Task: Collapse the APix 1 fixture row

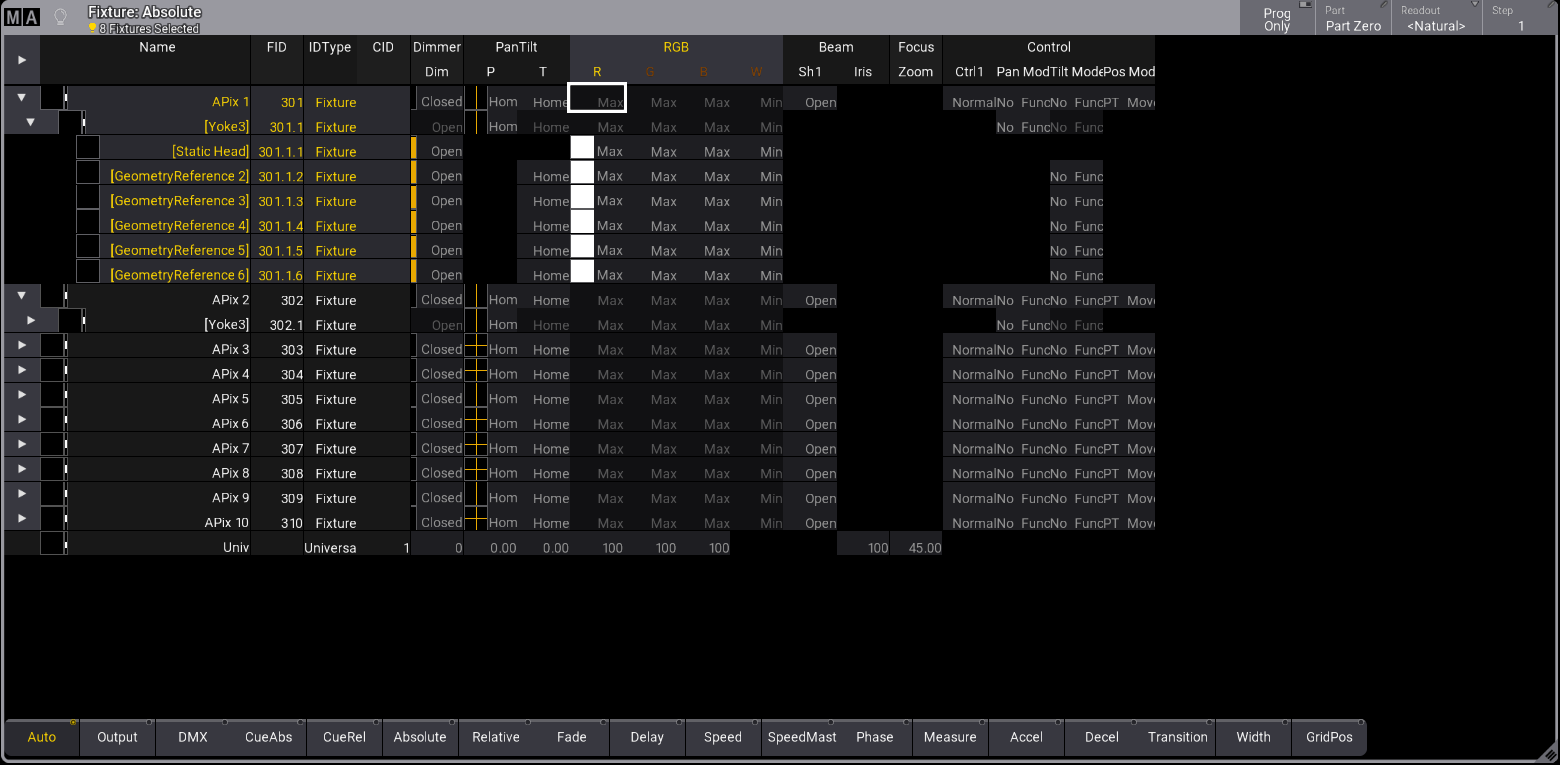Action: pos(21,98)
